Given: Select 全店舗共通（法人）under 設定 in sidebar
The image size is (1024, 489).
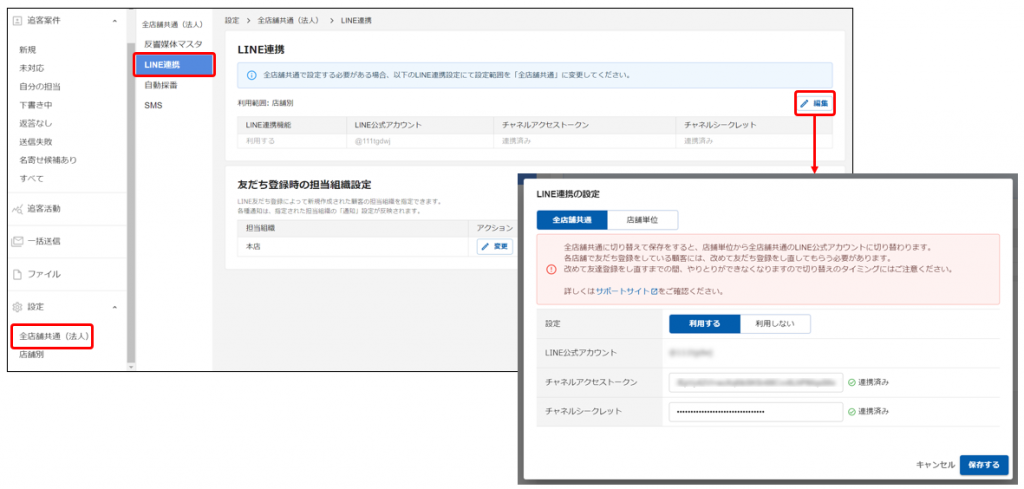Looking at the screenshot, I should 54,336.
